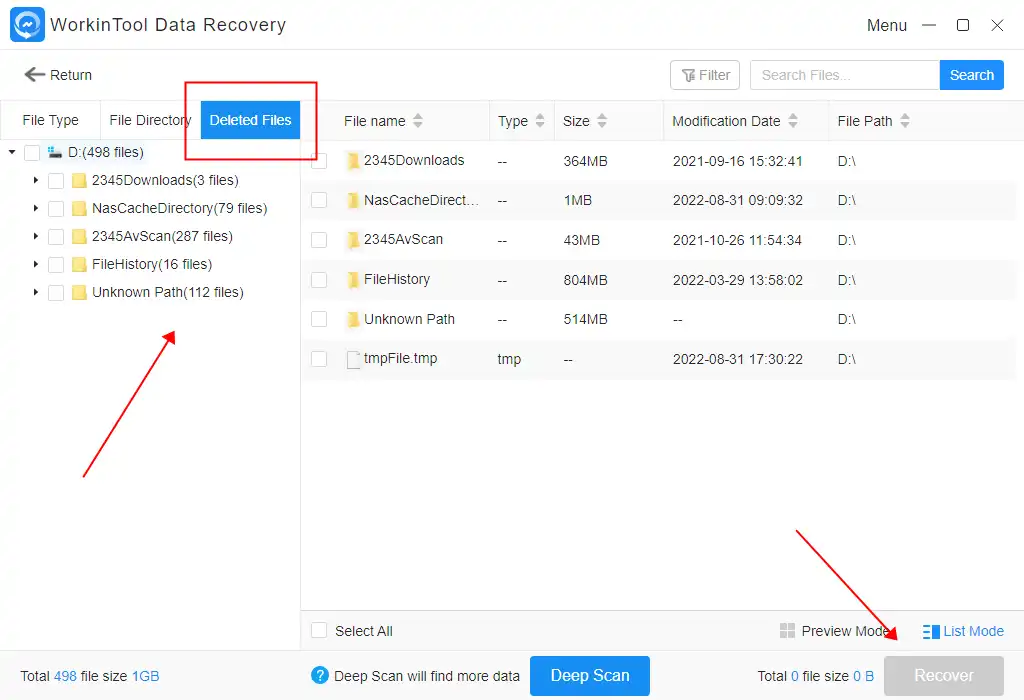This screenshot has height=700, width=1024.
Task: Click the 364MB size cell
Action: [585, 161]
